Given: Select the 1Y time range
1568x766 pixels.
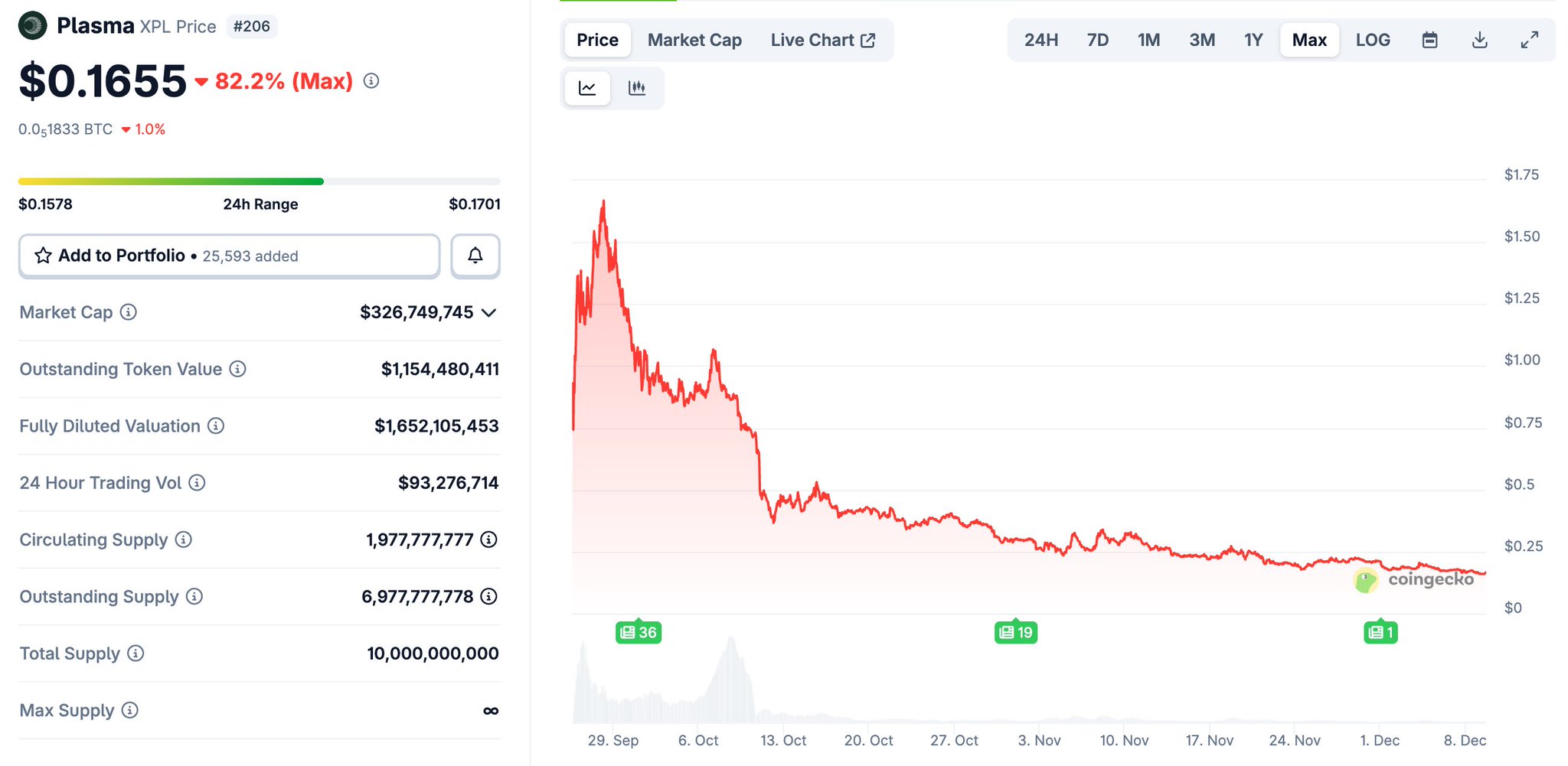Looking at the screenshot, I should (1253, 40).
